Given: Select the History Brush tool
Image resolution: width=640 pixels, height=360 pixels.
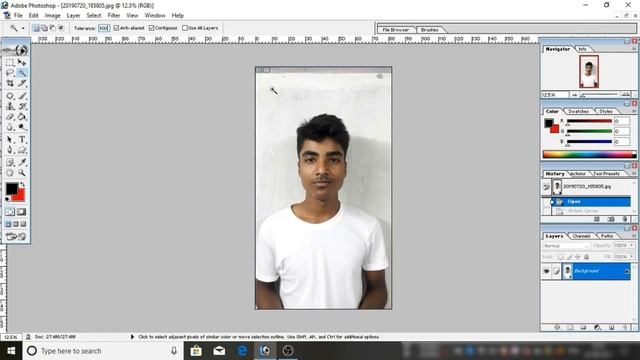Looking at the screenshot, I should [x=22, y=106].
